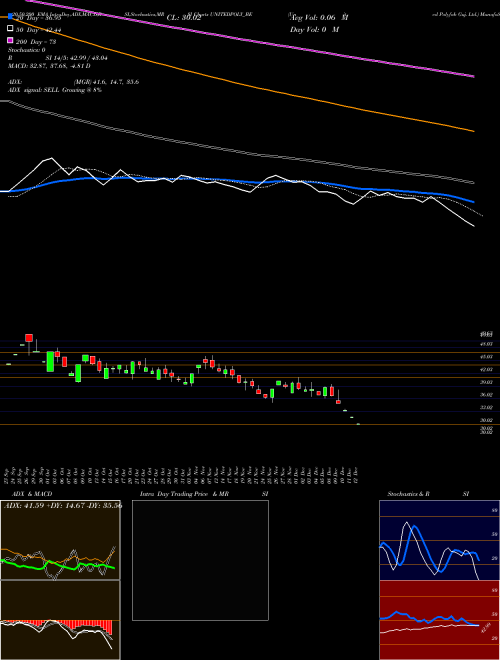Screen dimensions: 500x660
Task: Click the '(MGR) 41.6, 14.7, 35.6' ADX values
Action: click(106, 82)
